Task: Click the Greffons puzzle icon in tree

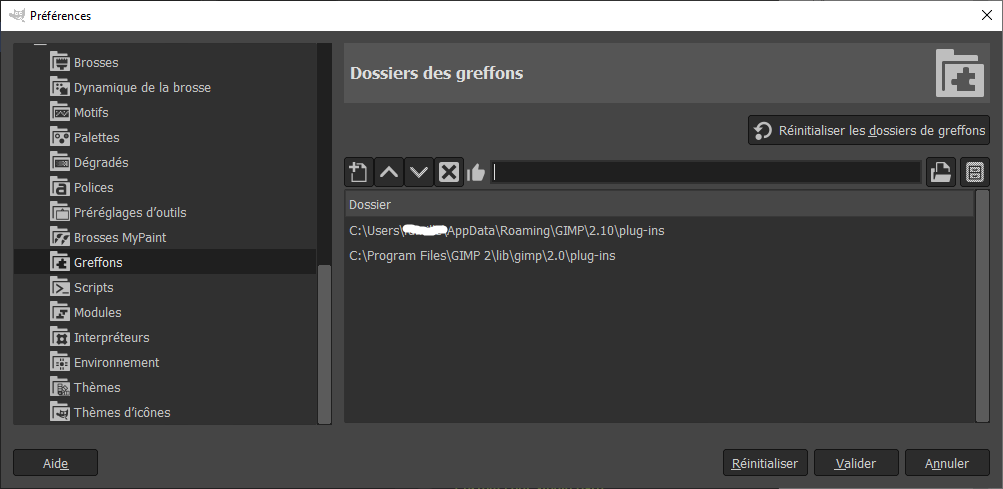Action: (x=59, y=262)
